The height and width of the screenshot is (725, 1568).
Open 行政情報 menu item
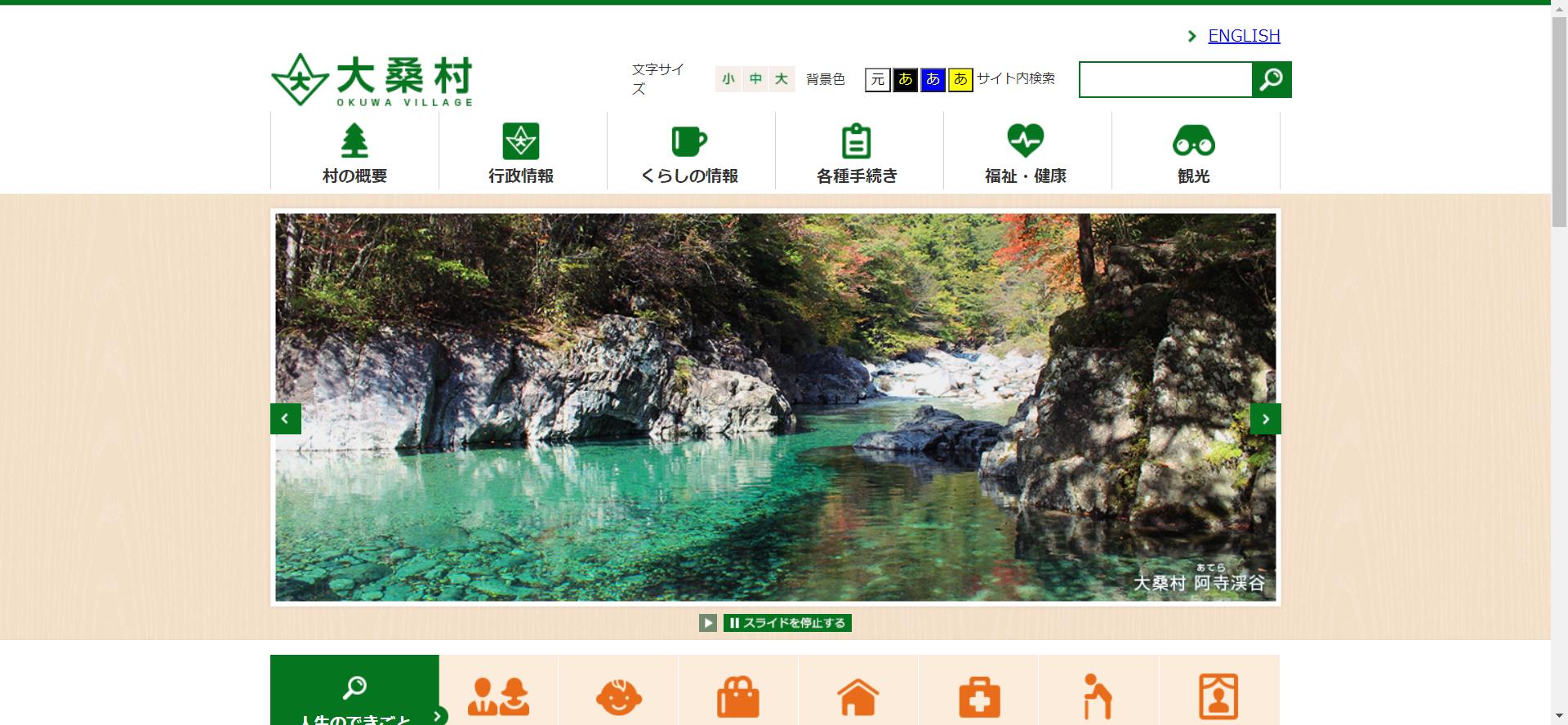click(523, 151)
